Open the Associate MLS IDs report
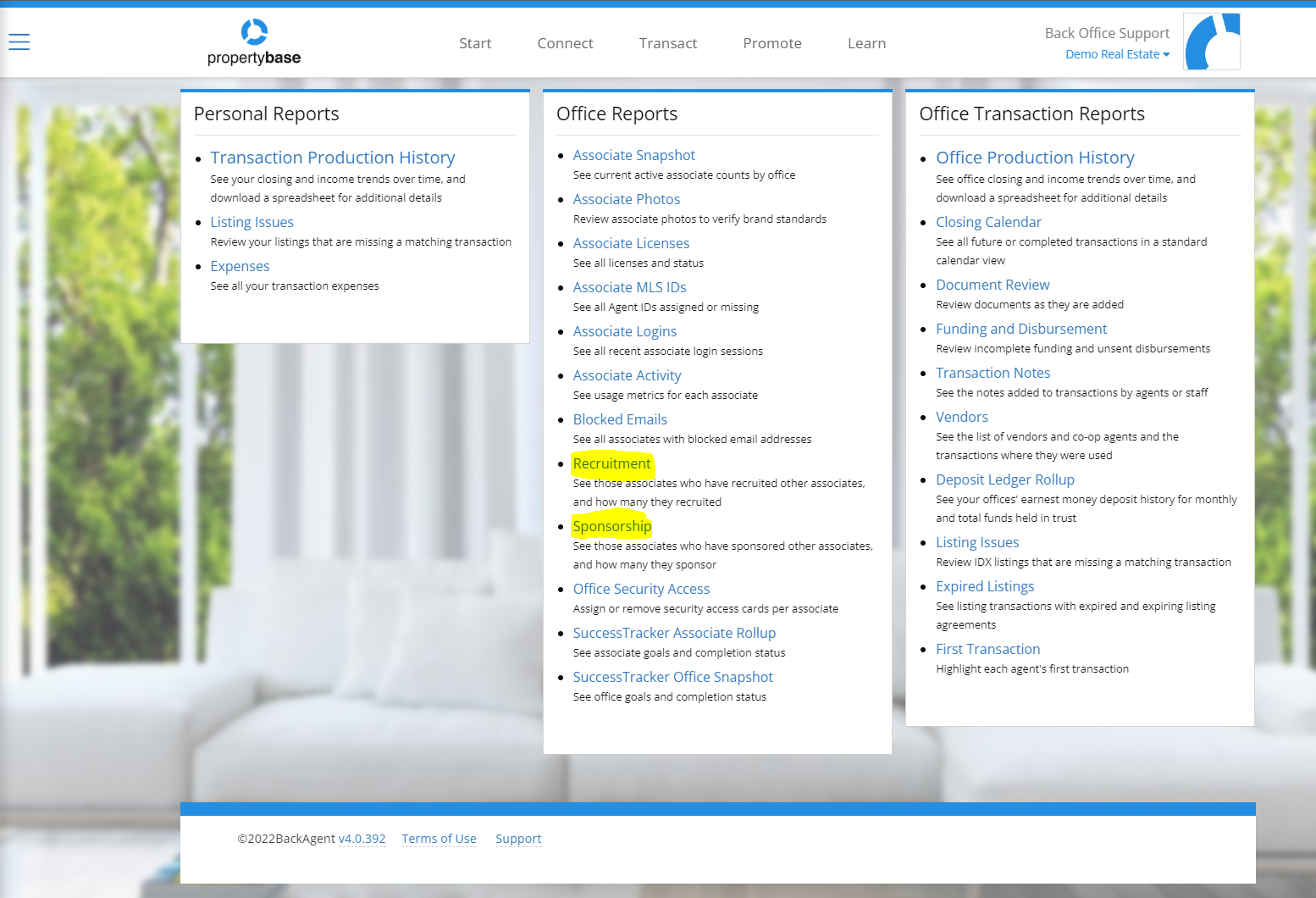This screenshot has height=898, width=1316. 629,287
